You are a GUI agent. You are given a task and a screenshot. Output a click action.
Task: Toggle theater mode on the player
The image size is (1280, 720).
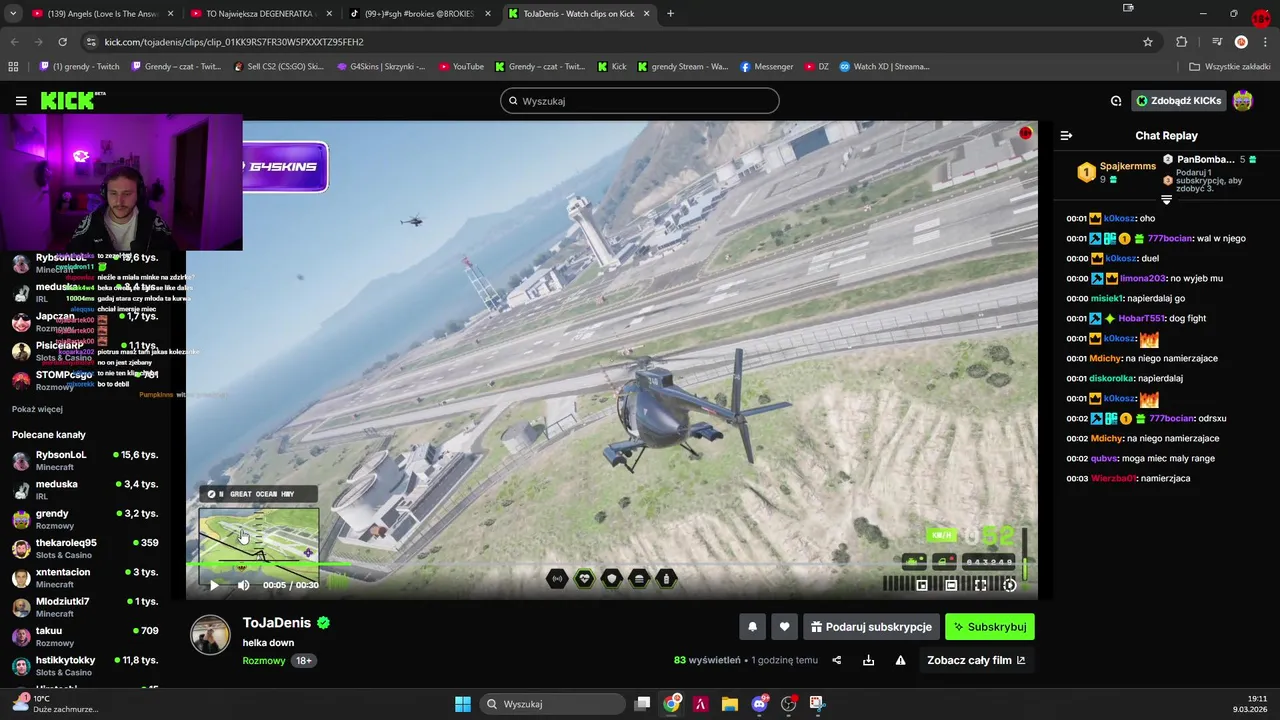951,585
